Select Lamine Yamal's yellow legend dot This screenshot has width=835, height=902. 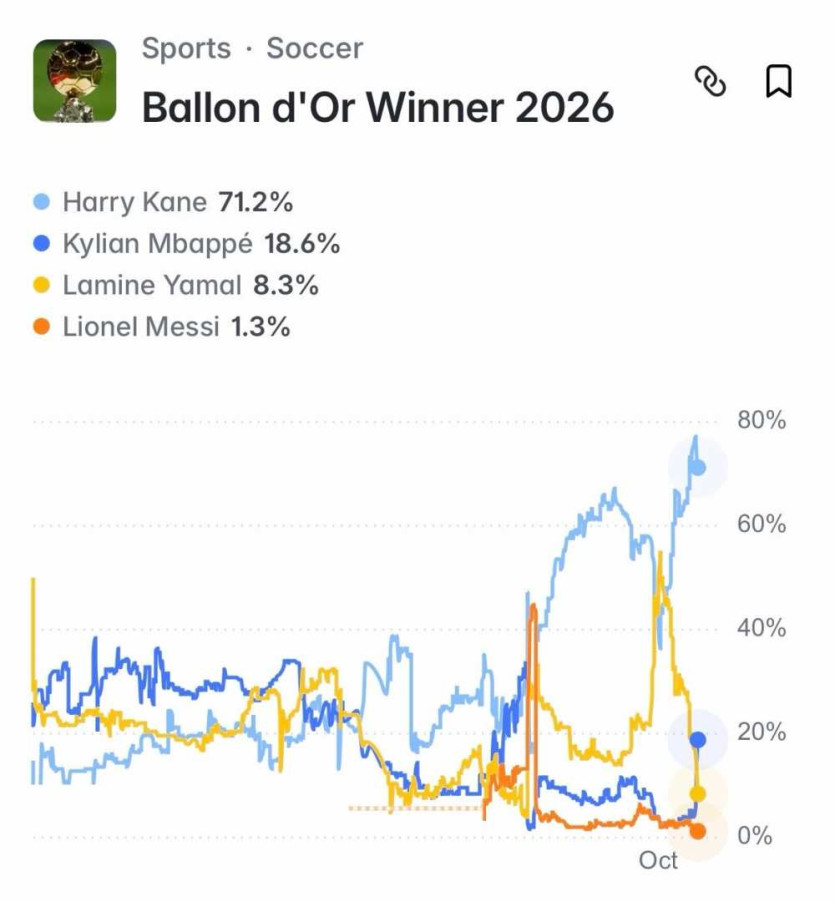[41, 285]
